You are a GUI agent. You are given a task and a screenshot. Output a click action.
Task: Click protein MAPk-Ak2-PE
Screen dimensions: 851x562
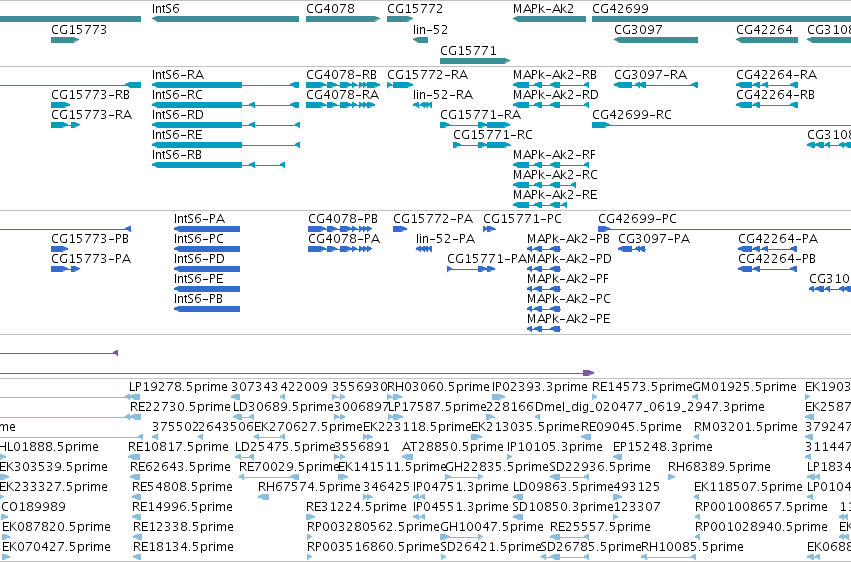pyautogui.click(x=543, y=329)
